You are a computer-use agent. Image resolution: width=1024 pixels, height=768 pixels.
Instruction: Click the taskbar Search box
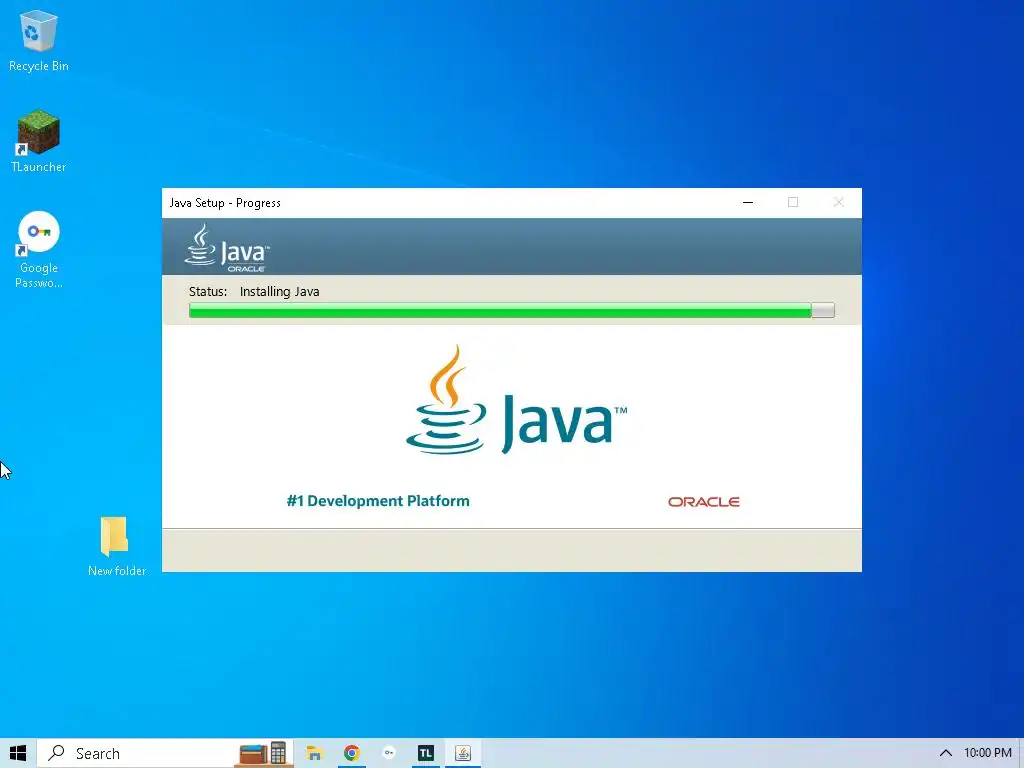coord(166,753)
